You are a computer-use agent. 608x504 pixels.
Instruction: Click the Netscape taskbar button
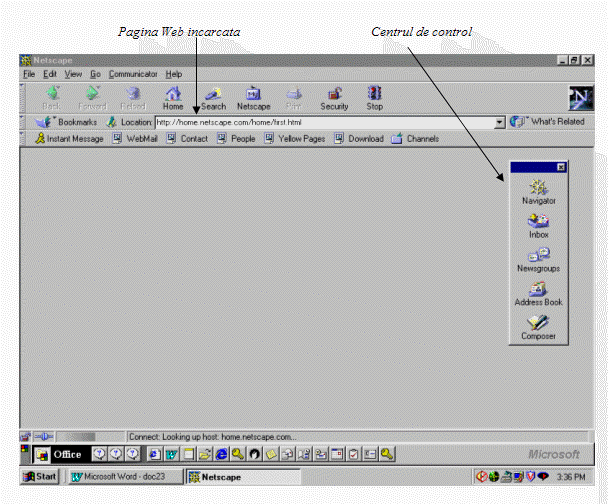pyautogui.click(x=244, y=477)
